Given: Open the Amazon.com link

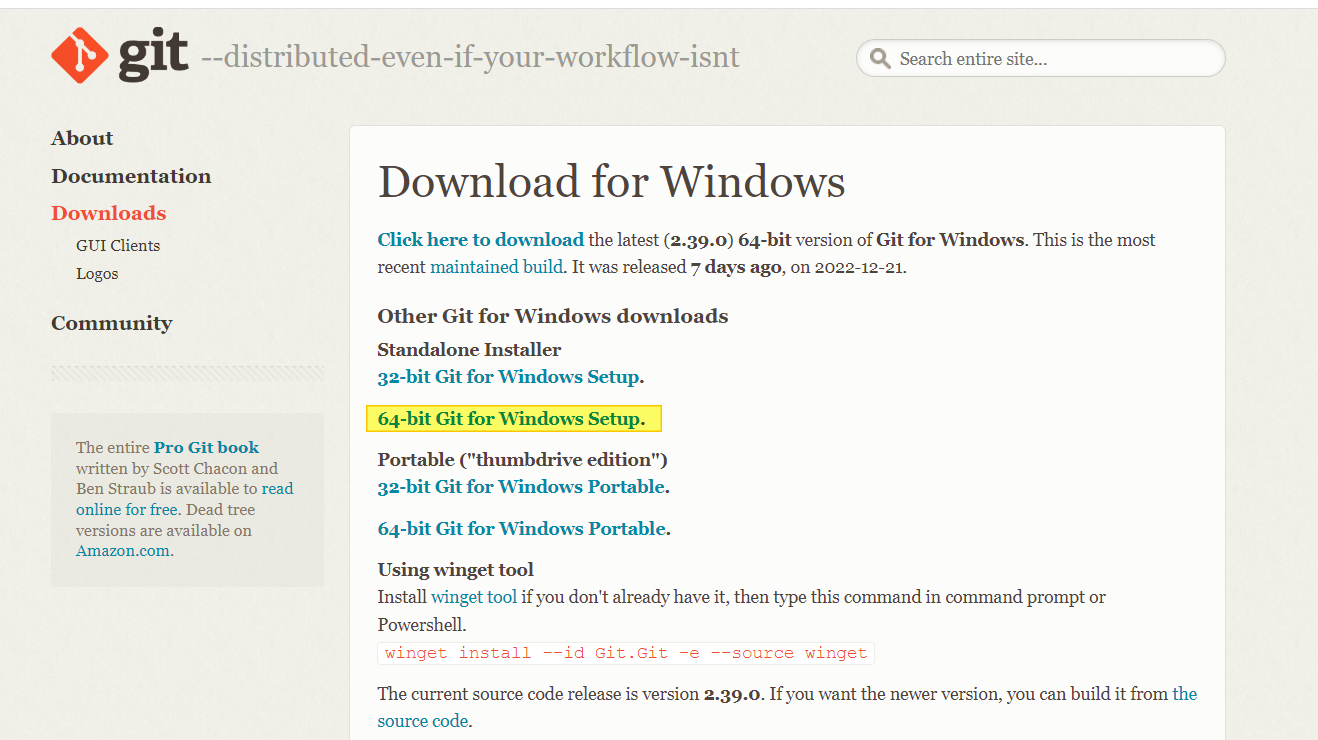Looking at the screenshot, I should (x=123, y=551).
